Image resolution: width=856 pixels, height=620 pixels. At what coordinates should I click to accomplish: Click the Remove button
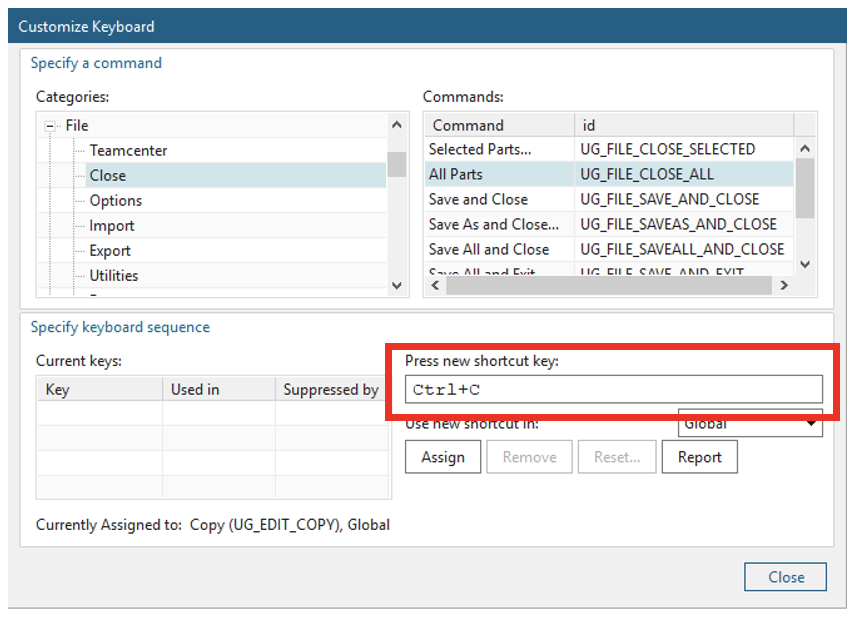click(x=530, y=457)
